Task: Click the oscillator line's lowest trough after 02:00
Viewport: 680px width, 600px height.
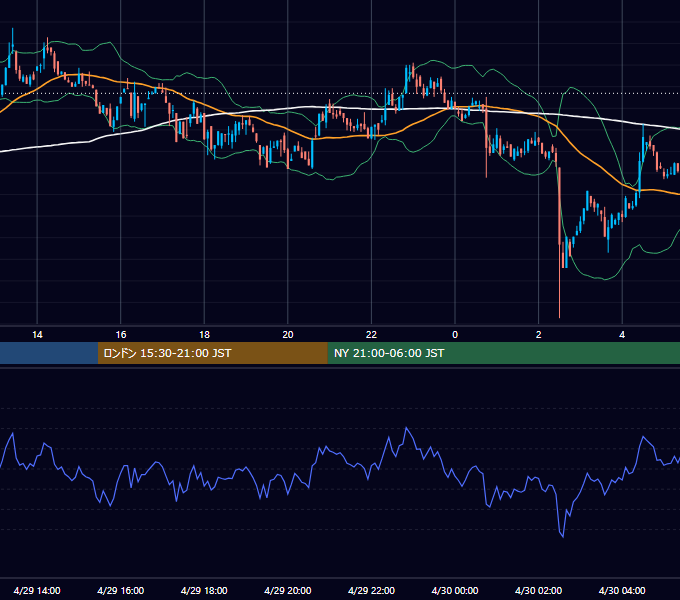Action: tap(563, 537)
